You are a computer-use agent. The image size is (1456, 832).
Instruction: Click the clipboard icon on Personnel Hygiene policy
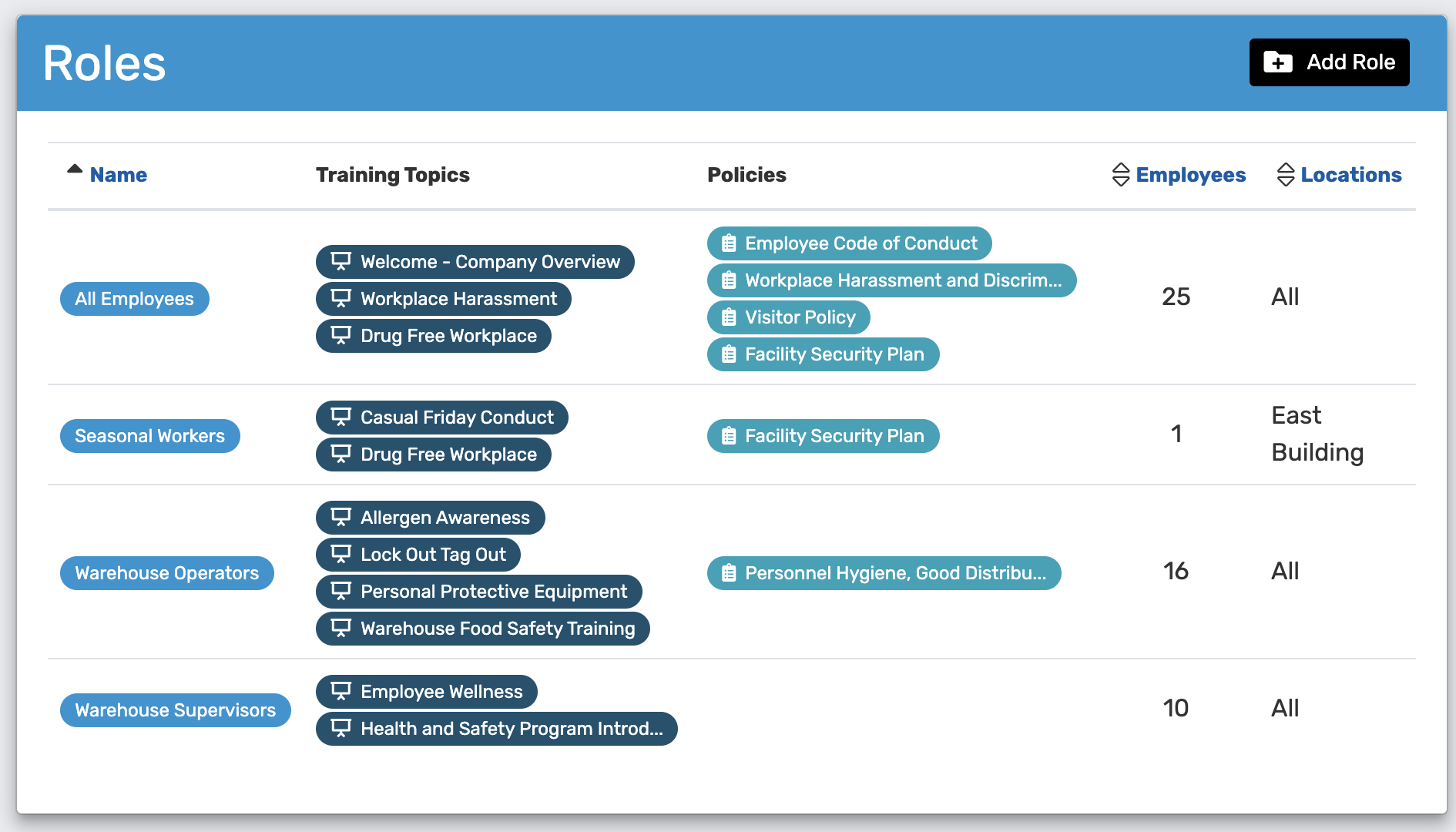click(x=729, y=573)
